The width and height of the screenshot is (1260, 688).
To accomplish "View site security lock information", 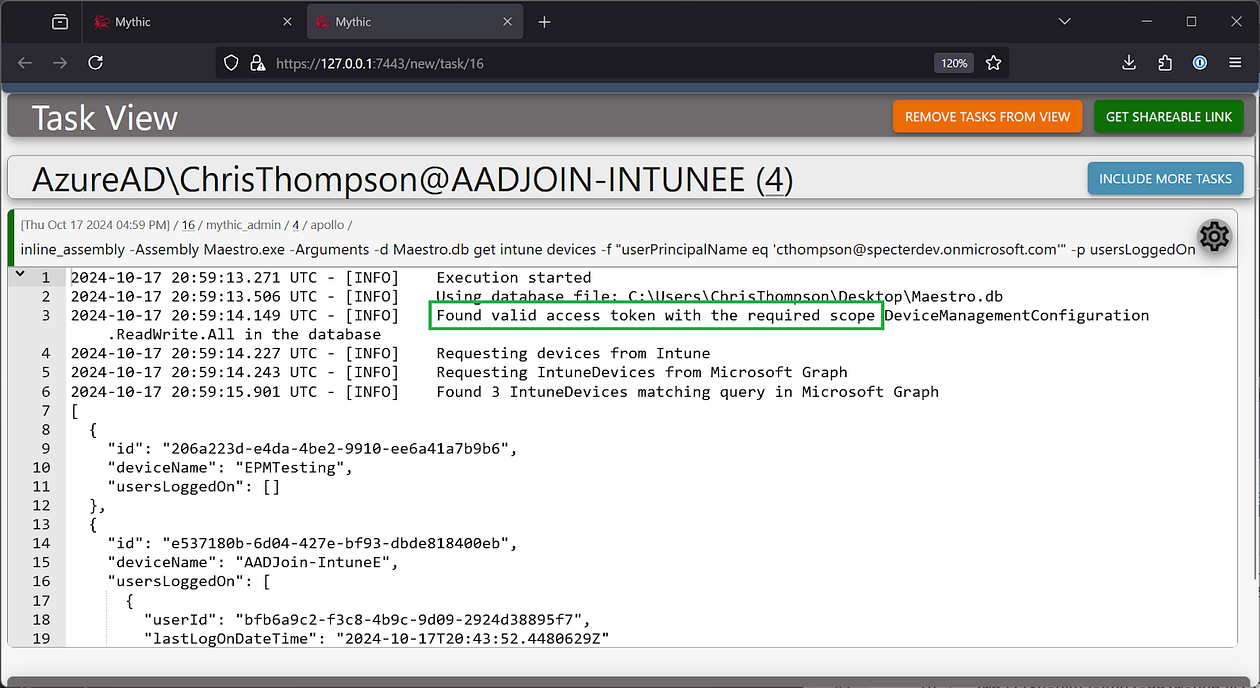I will point(256,63).
